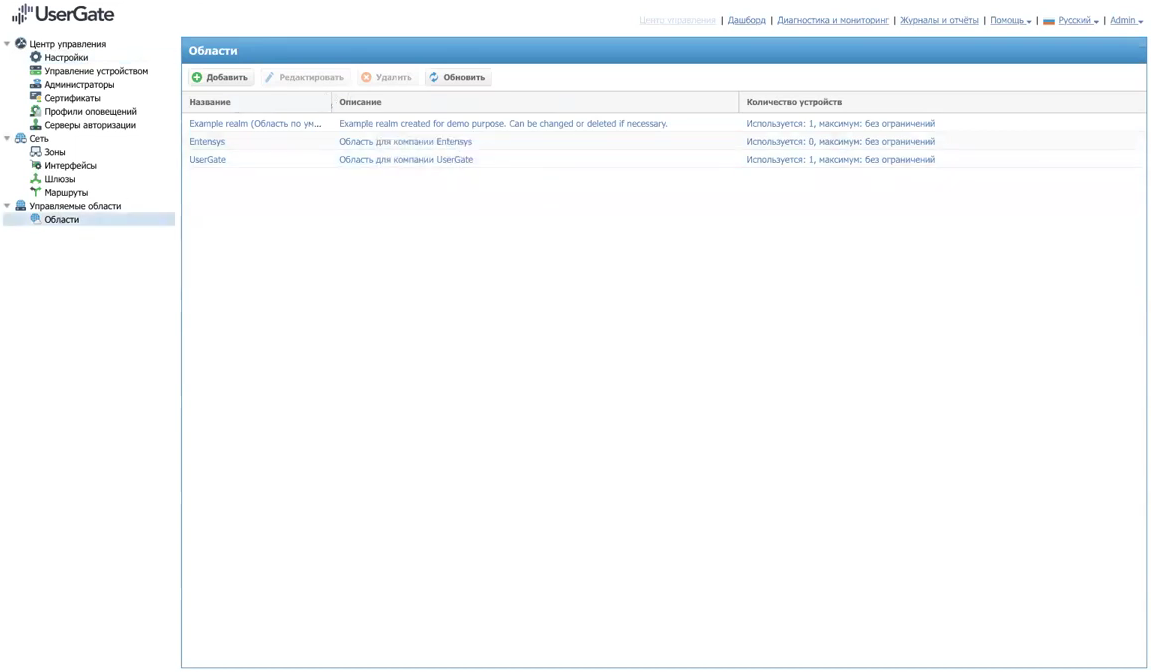
Task: Click the Центр управления tree icon
Action: (21, 43)
